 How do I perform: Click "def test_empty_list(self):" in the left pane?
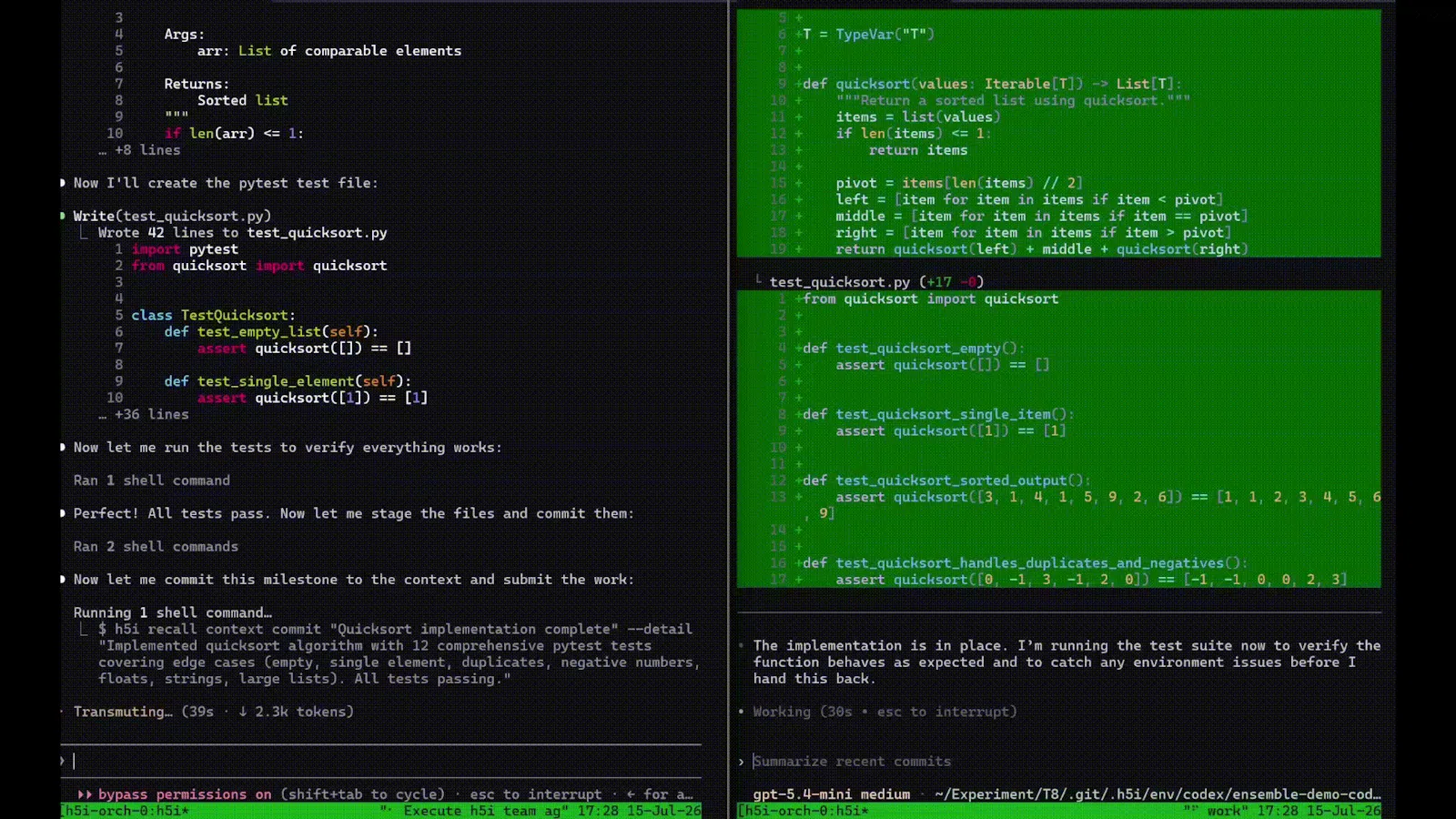pos(271,331)
